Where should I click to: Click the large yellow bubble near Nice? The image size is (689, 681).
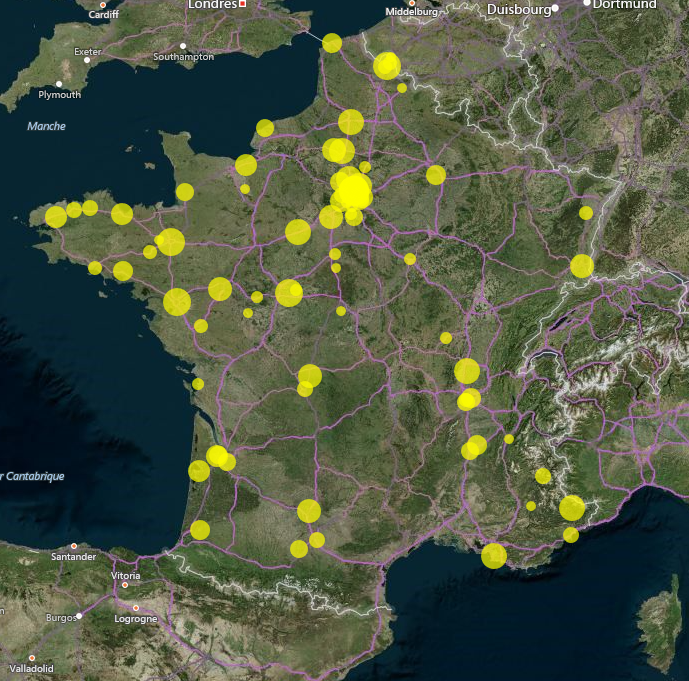(572, 508)
